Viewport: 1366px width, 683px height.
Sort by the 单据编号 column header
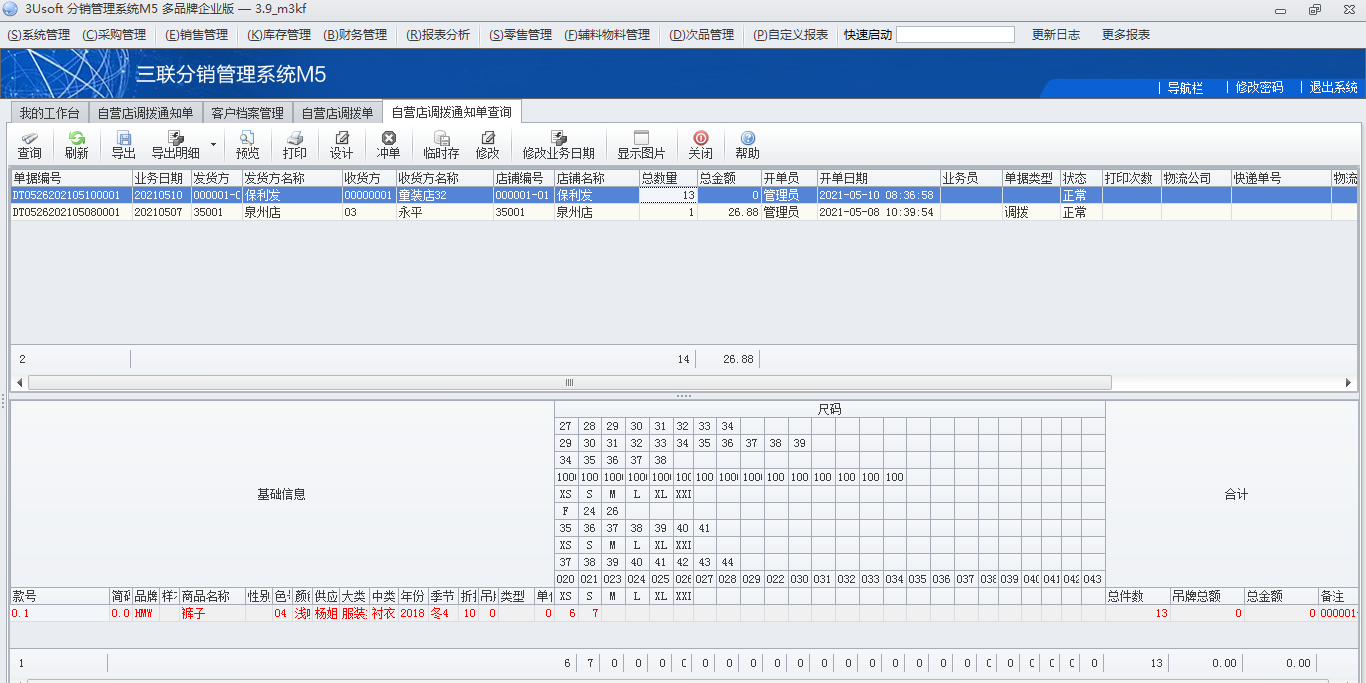(71, 178)
